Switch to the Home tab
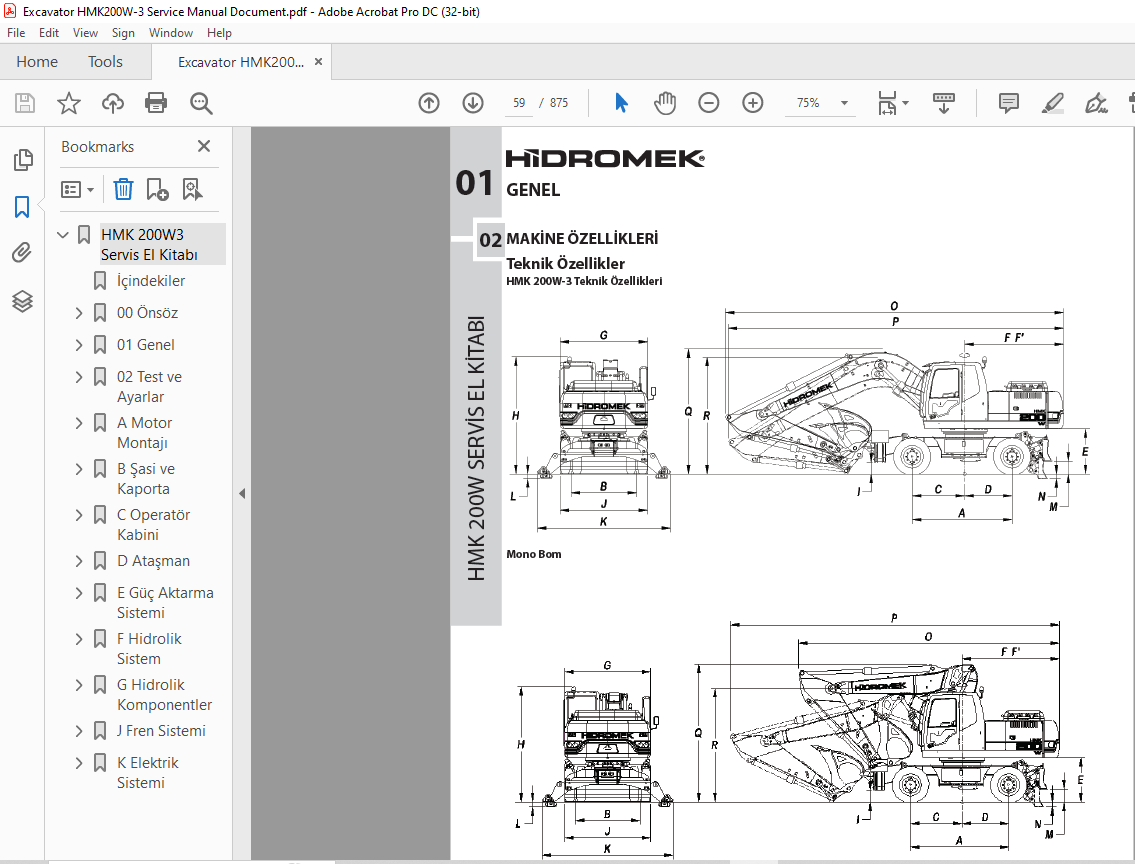Screen dimensions: 1135x864 click(37, 62)
